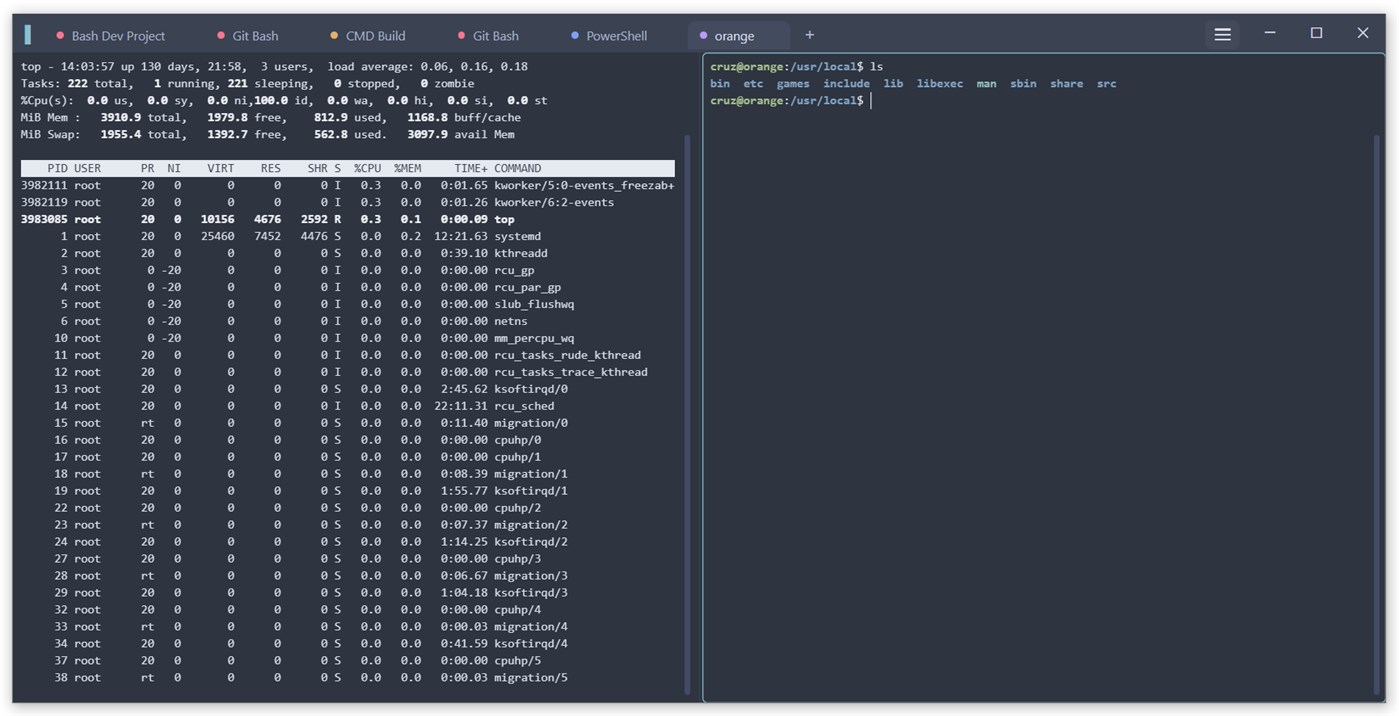Click the Tasks summary line in top
Screen dimensions: 1399x716
[x=247, y=84]
